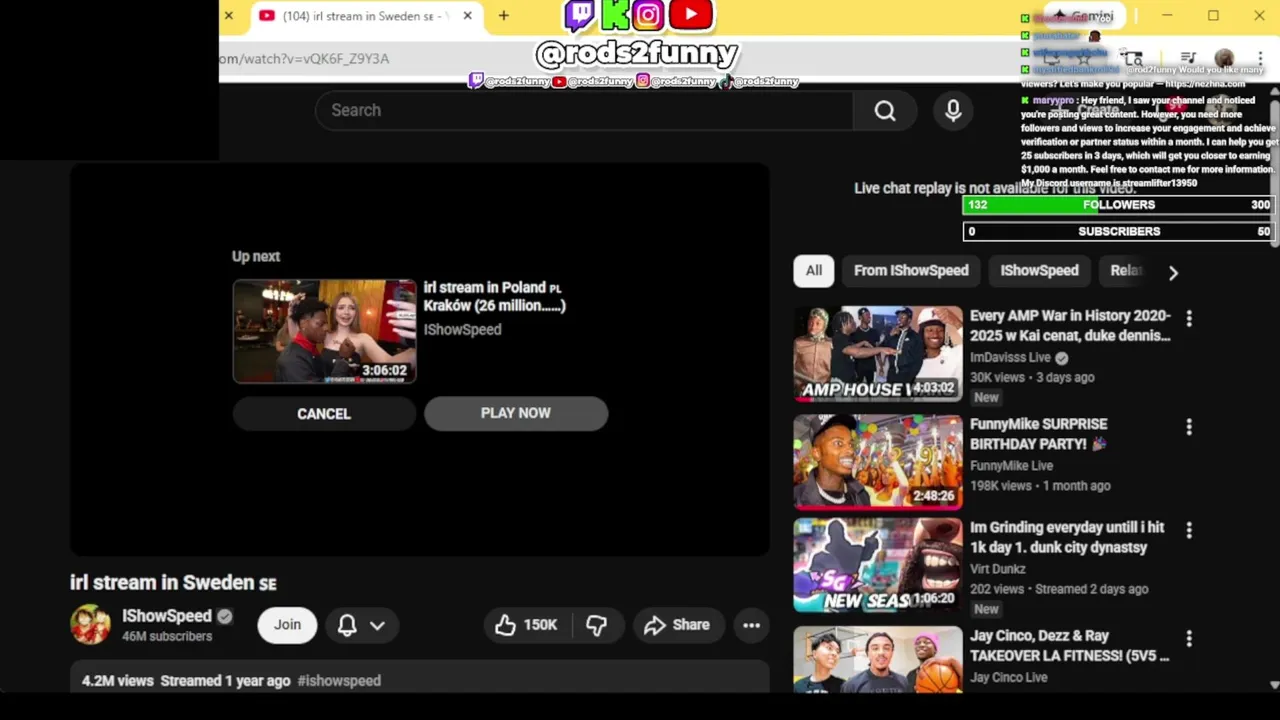Click the page scrollbar down arrow
This screenshot has height=720, width=1280.
pos(1274,685)
